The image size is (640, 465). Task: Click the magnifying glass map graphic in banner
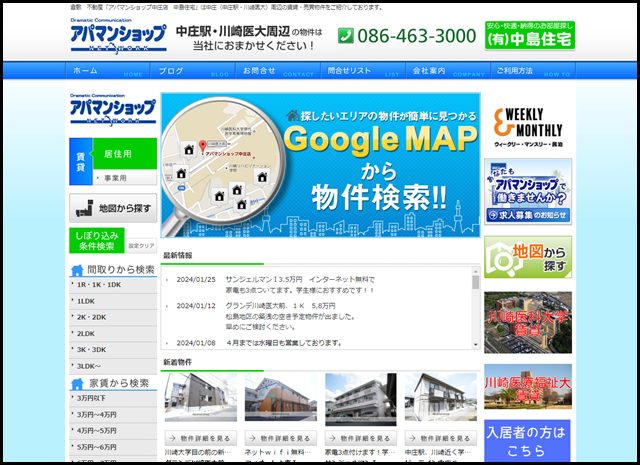coord(222,163)
